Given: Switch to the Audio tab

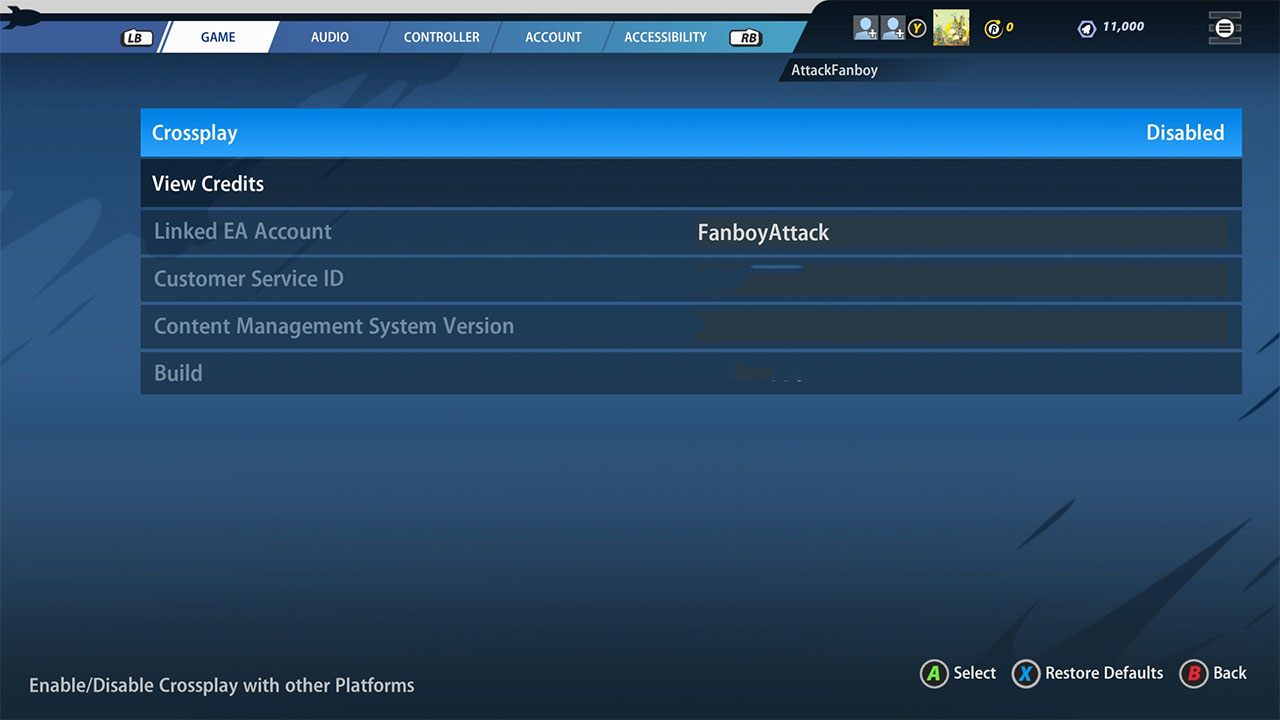Looking at the screenshot, I should tap(329, 37).
